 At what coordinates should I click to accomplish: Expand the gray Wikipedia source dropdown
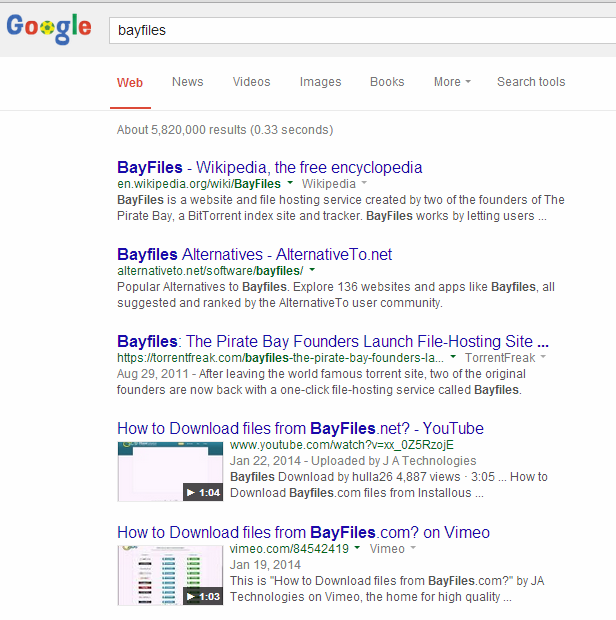coord(334,184)
